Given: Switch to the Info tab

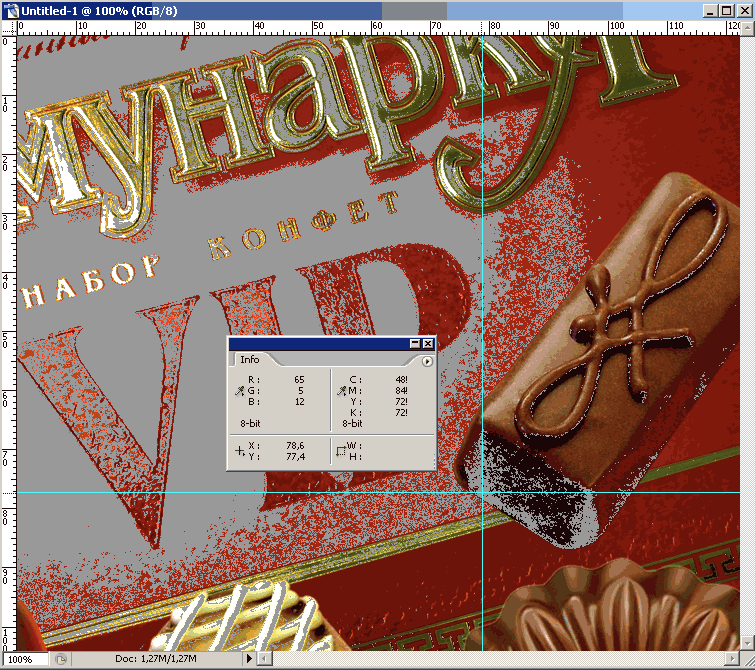Looking at the screenshot, I should [x=249, y=359].
